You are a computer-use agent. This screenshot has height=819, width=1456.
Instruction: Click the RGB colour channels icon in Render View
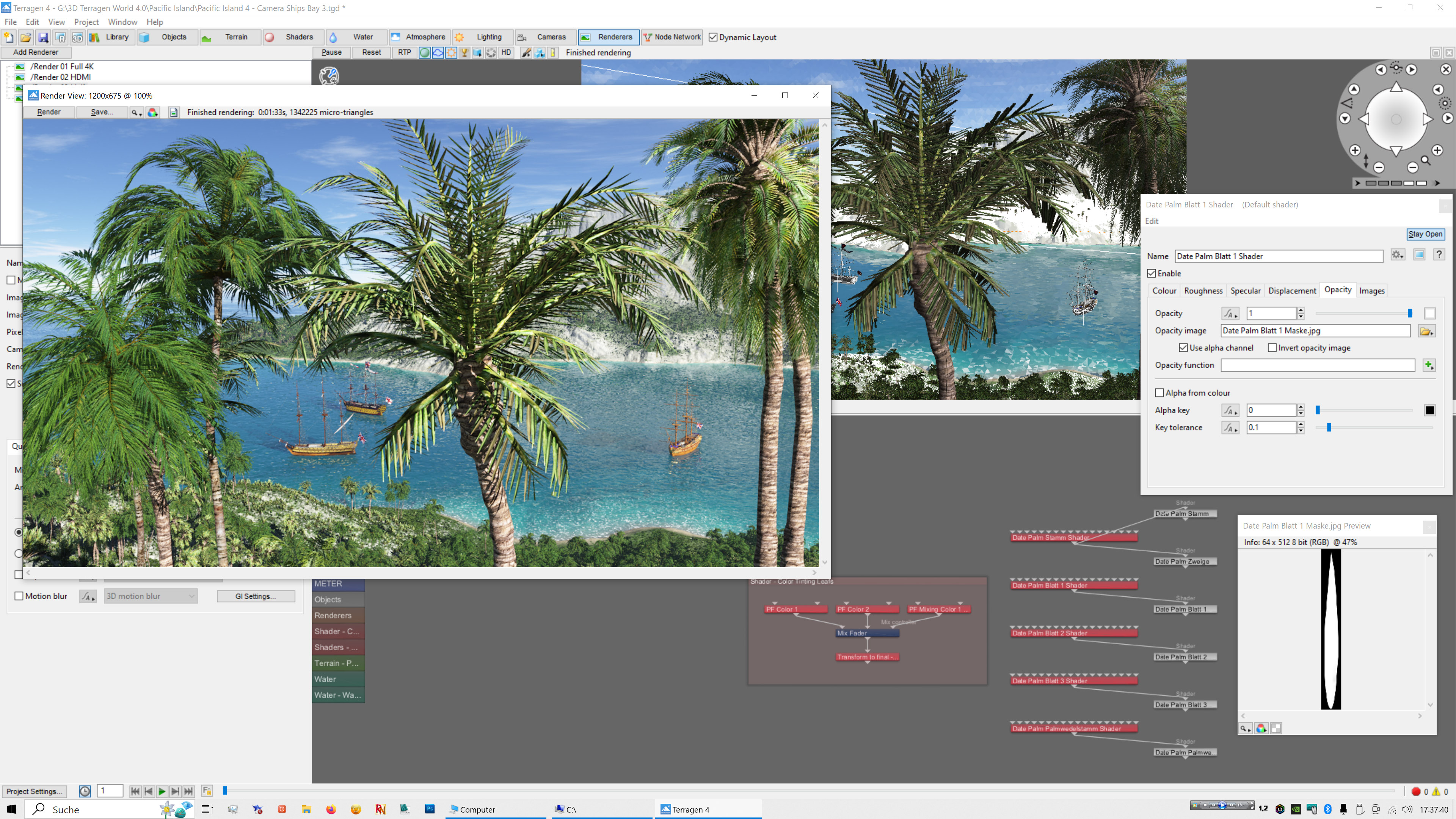pos(152,112)
